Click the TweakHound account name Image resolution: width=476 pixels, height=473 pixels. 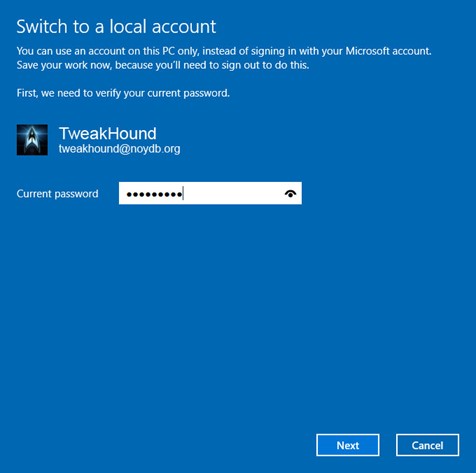click(108, 134)
